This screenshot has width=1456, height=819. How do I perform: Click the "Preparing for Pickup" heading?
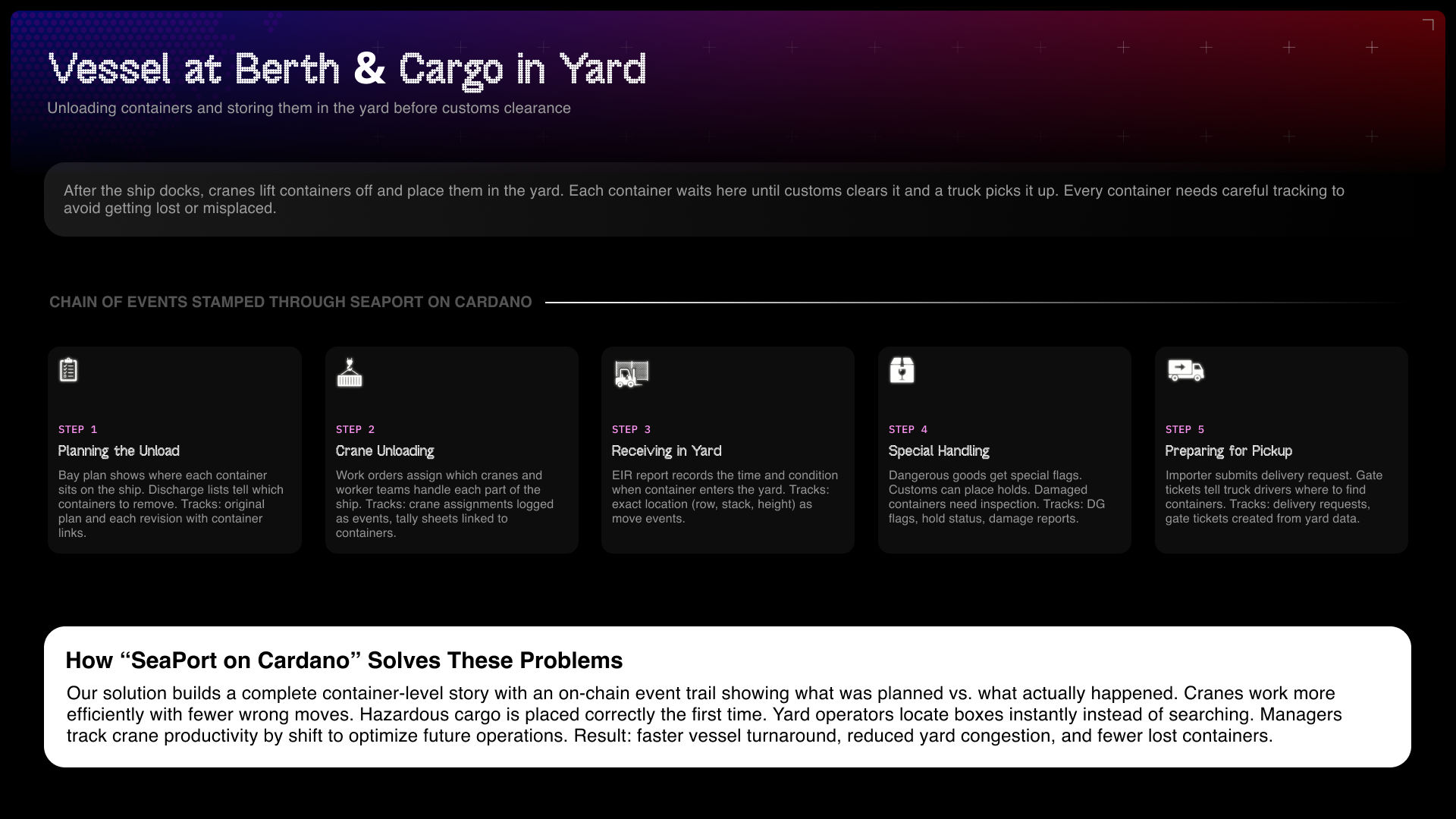(x=1228, y=451)
